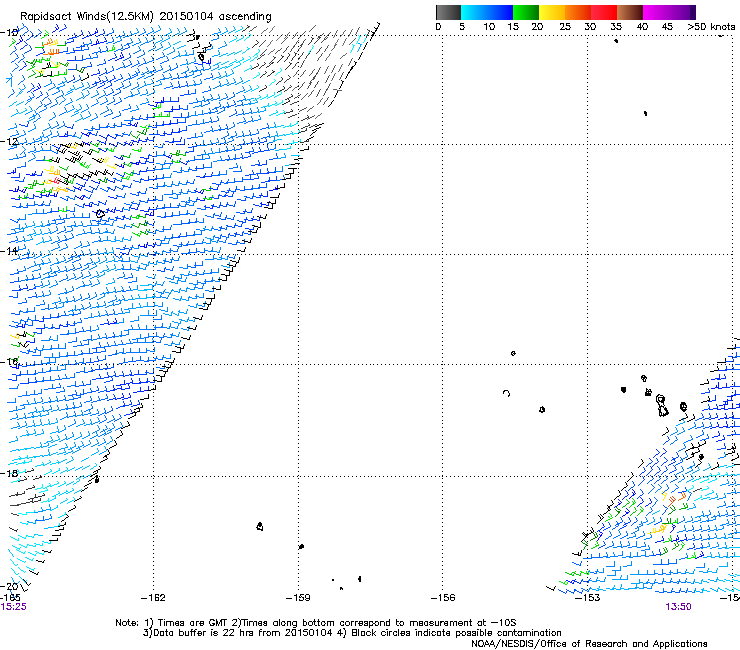The height and width of the screenshot is (650, 740).
Task: Click the latitude label '-12'
Action: click(x=9, y=141)
